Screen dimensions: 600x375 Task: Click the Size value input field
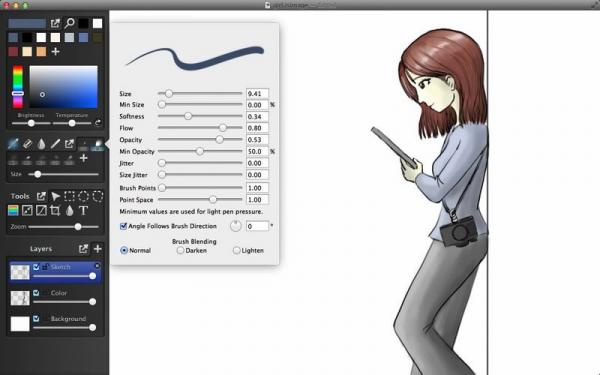tap(257, 93)
